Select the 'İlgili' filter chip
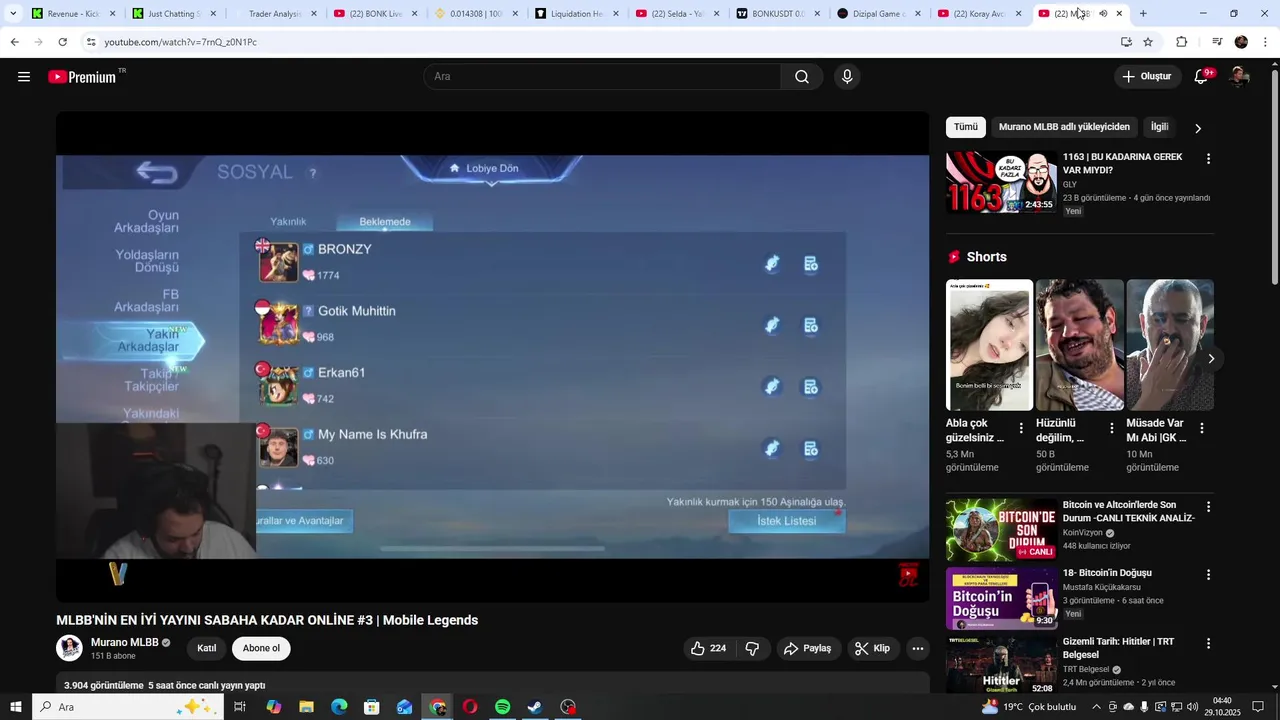 [x=1159, y=127]
